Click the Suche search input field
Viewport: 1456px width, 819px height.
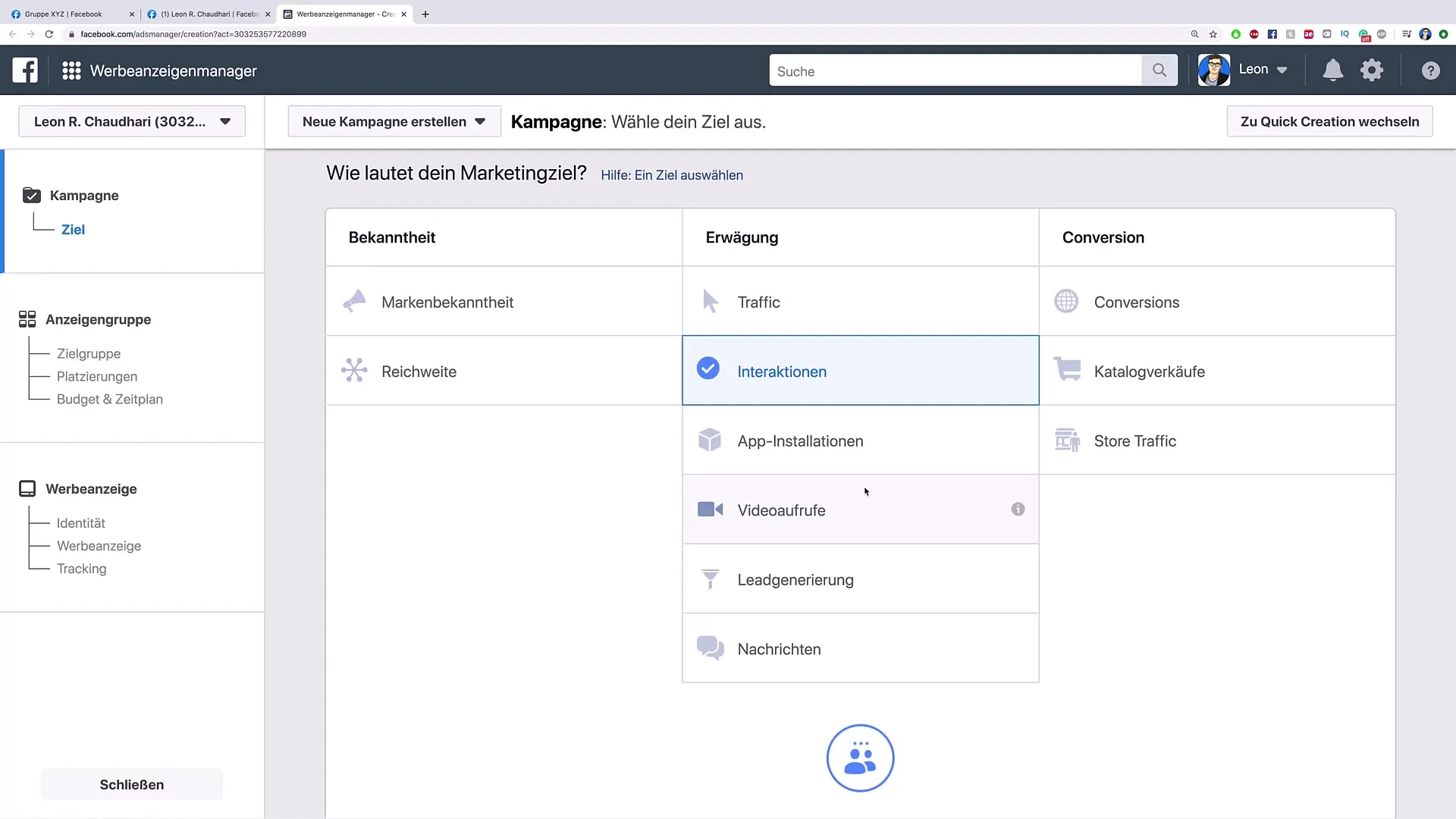(956, 71)
